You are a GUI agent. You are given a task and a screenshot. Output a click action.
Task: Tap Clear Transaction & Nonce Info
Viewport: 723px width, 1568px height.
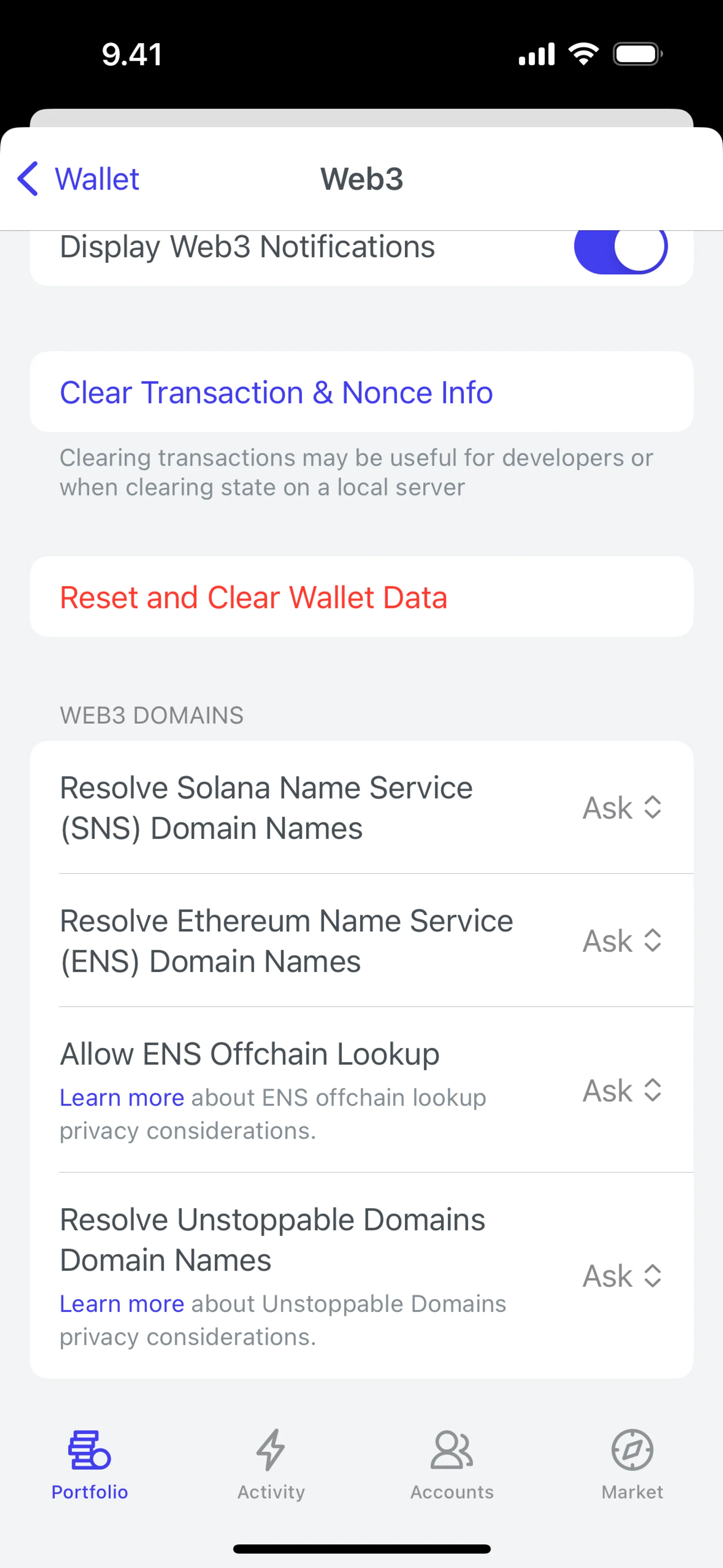pyautogui.click(x=276, y=393)
